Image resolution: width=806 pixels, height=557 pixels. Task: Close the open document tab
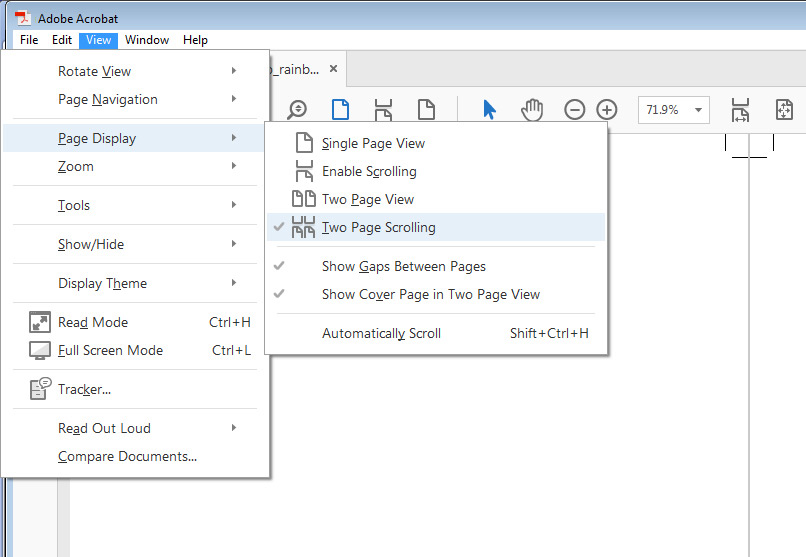point(334,69)
